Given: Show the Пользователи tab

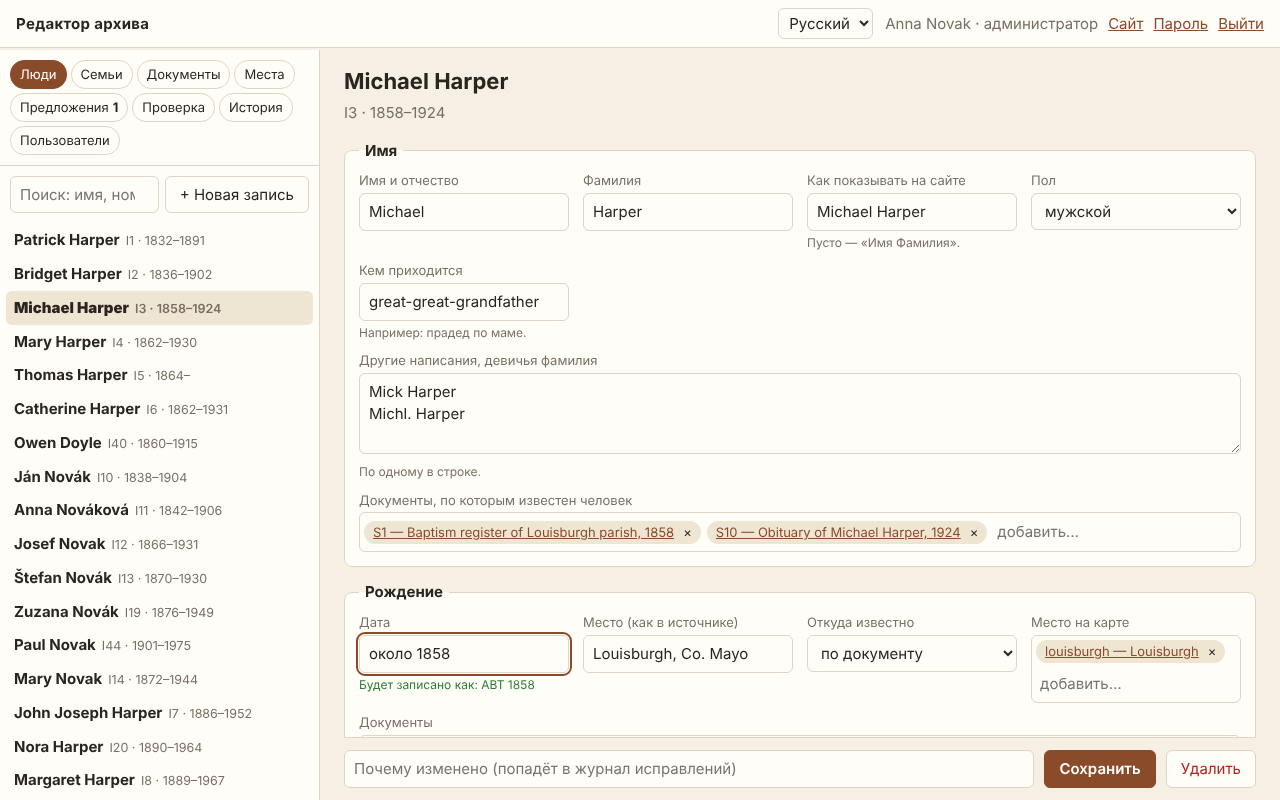Looking at the screenshot, I should pos(65,141).
